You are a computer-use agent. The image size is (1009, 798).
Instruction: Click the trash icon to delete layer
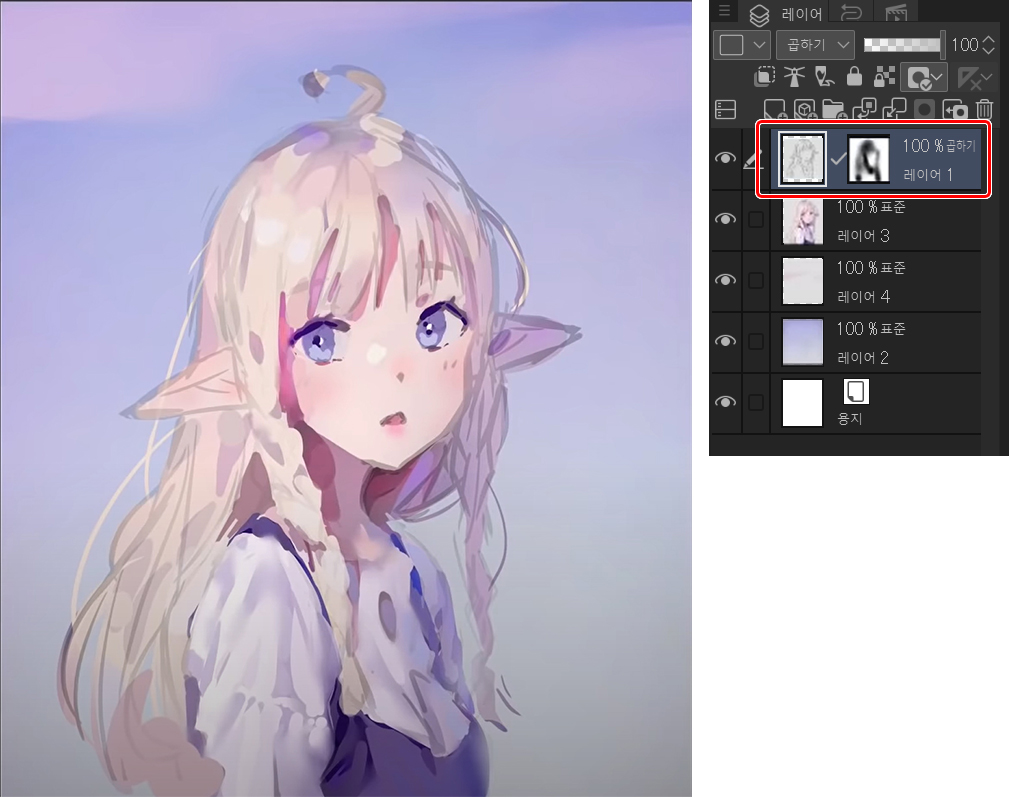(x=985, y=110)
